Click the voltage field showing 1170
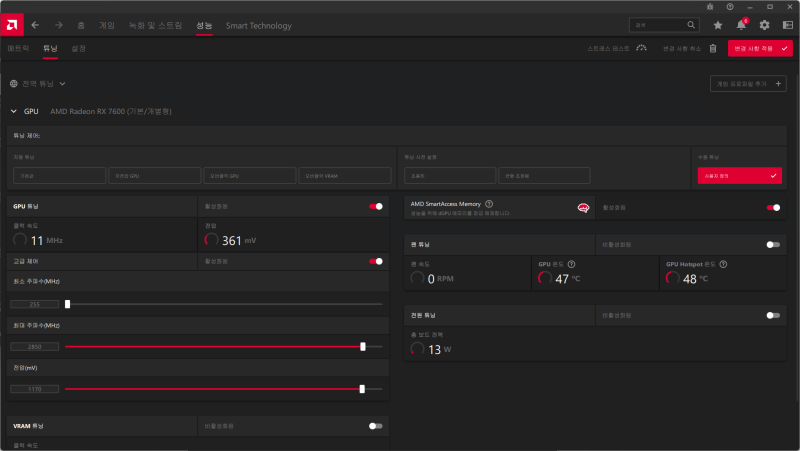 point(35,389)
